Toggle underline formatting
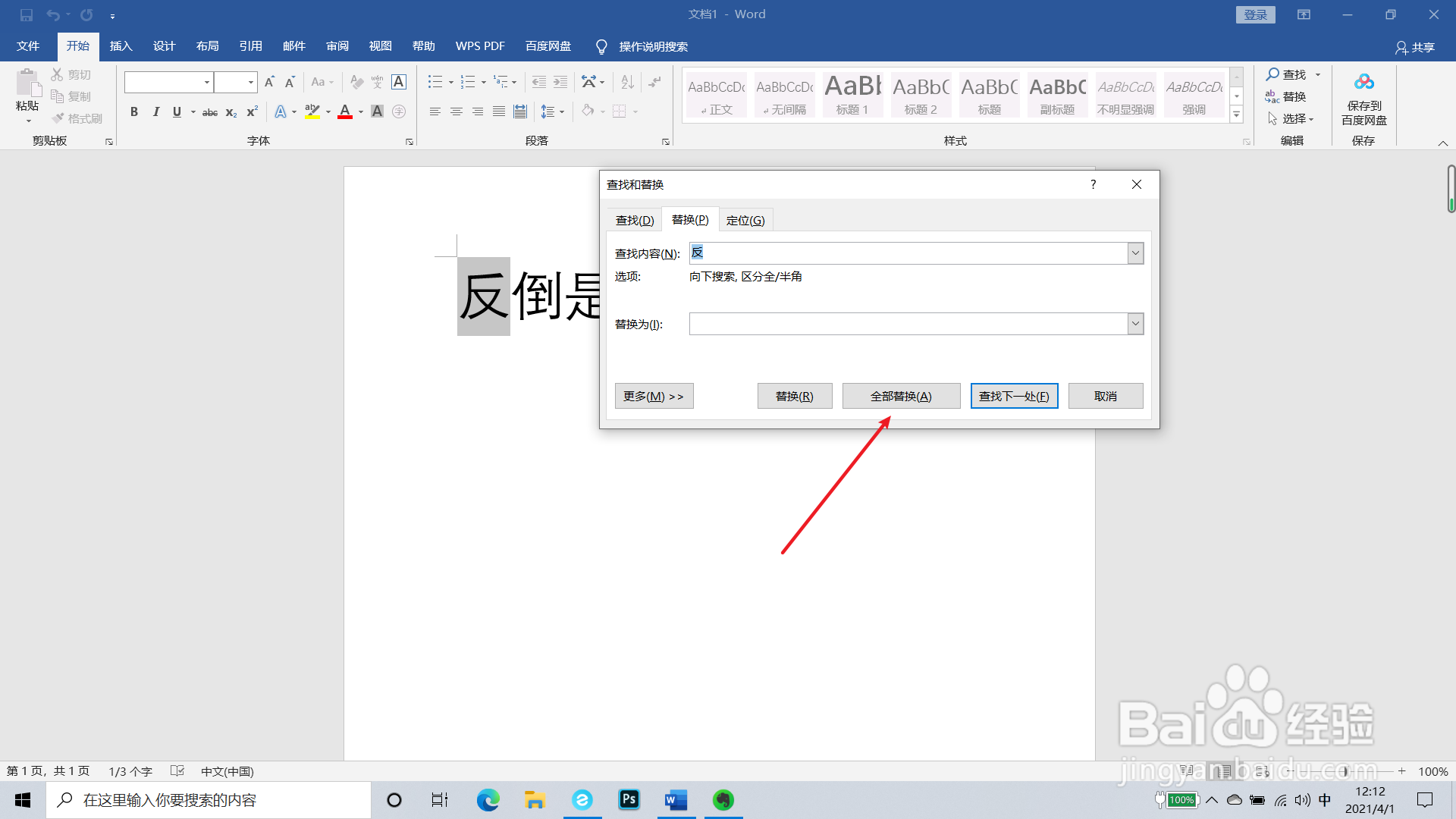This screenshot has width=1456, height=819. 177,112
